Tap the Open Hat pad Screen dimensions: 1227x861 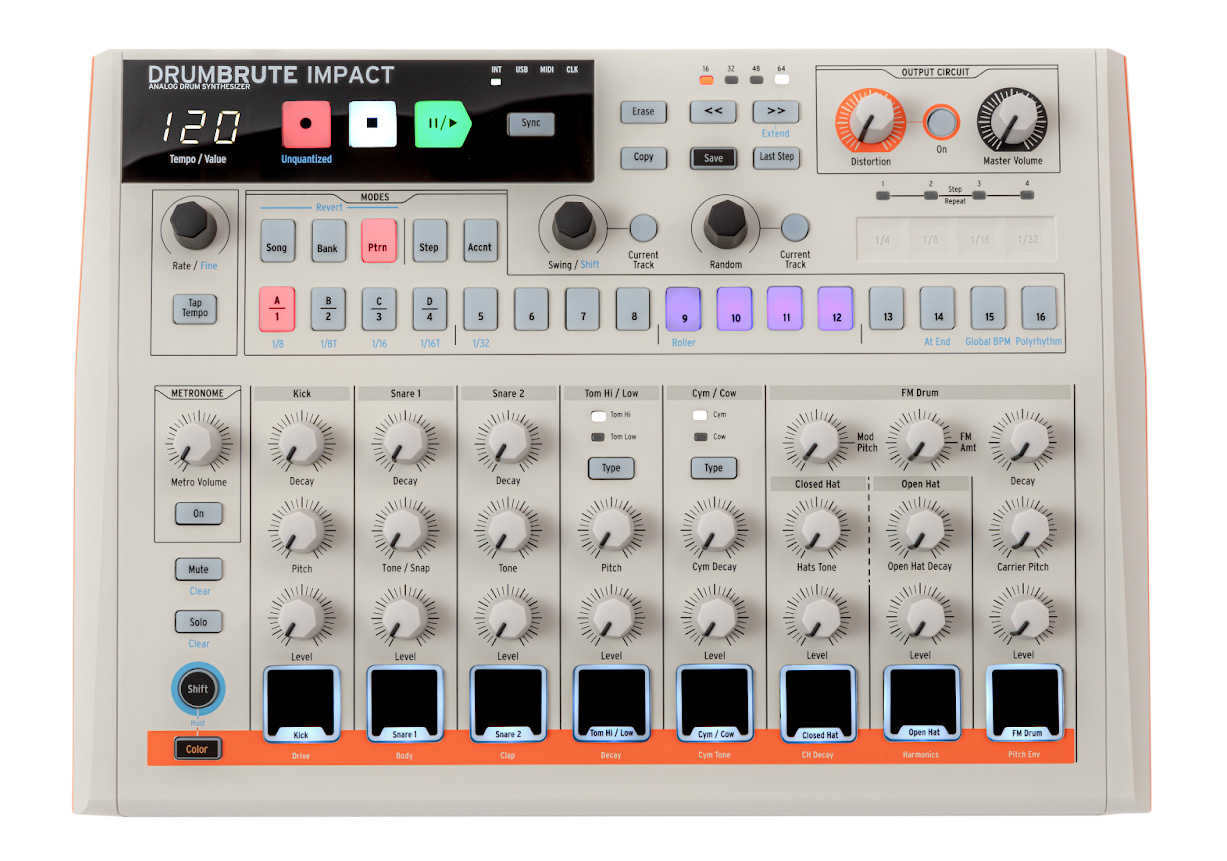tap(921, 704)
